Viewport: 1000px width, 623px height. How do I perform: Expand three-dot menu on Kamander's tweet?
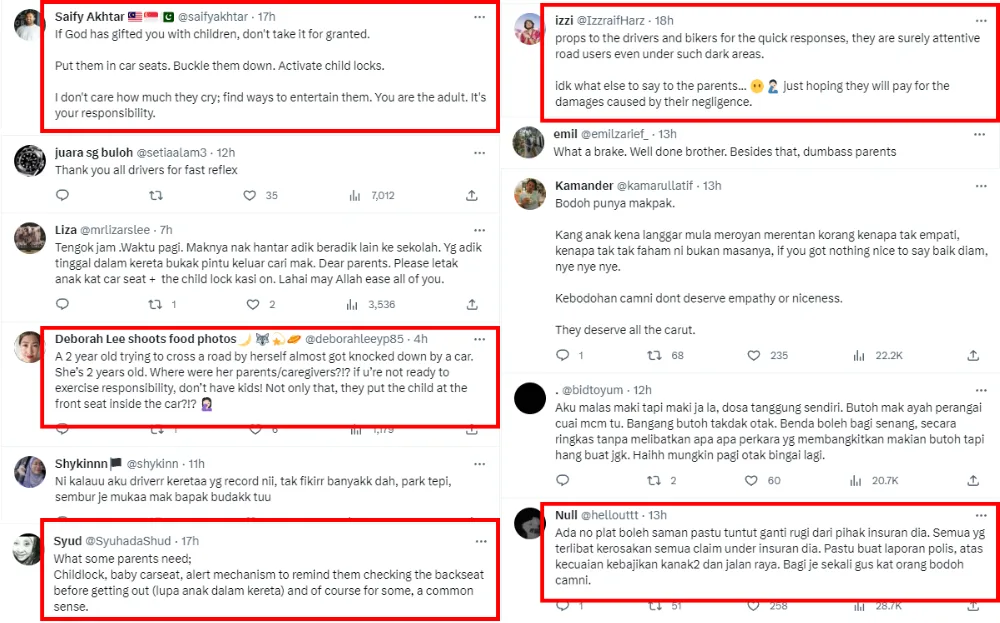[x=981, y=185]
